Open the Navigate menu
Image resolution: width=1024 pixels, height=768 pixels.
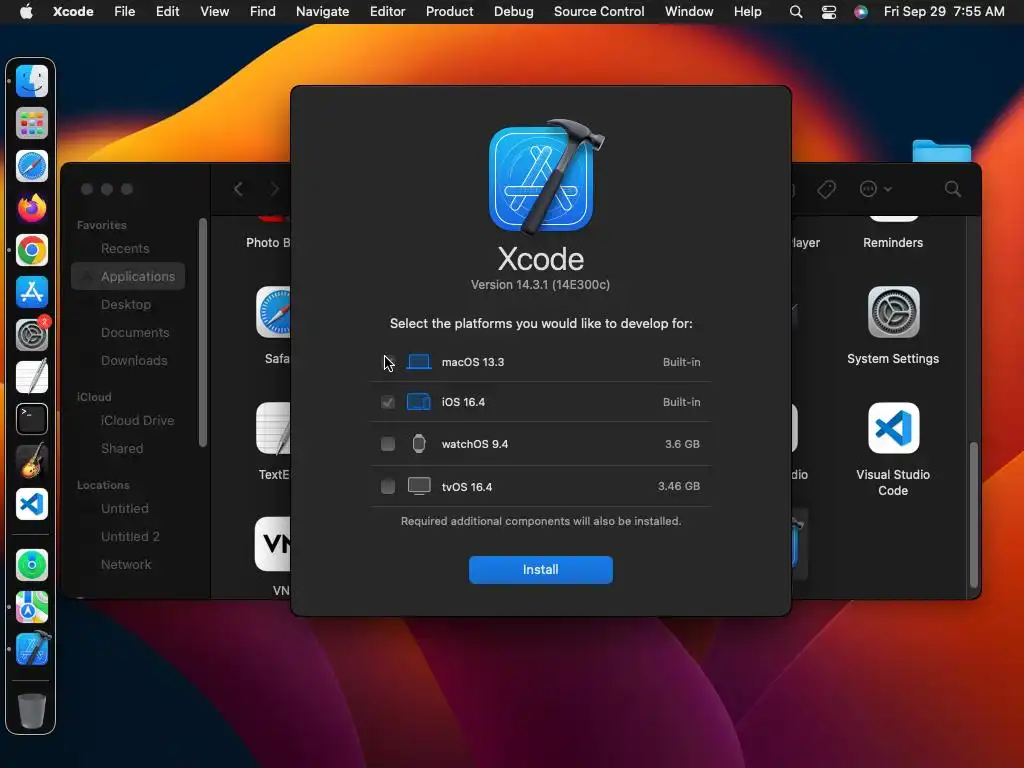pyautogui.click(x=322, y=12)
